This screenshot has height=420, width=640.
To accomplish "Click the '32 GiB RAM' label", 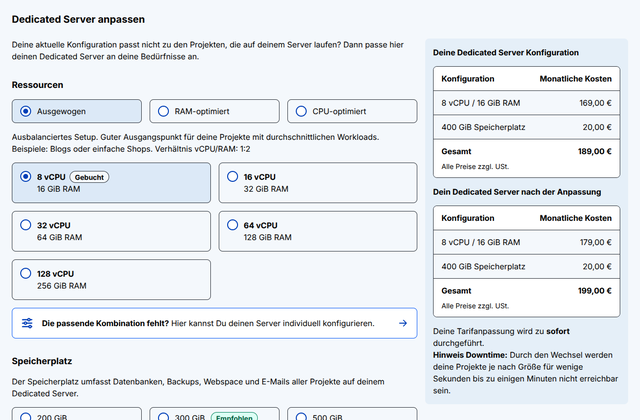I will tap(266, 189).
